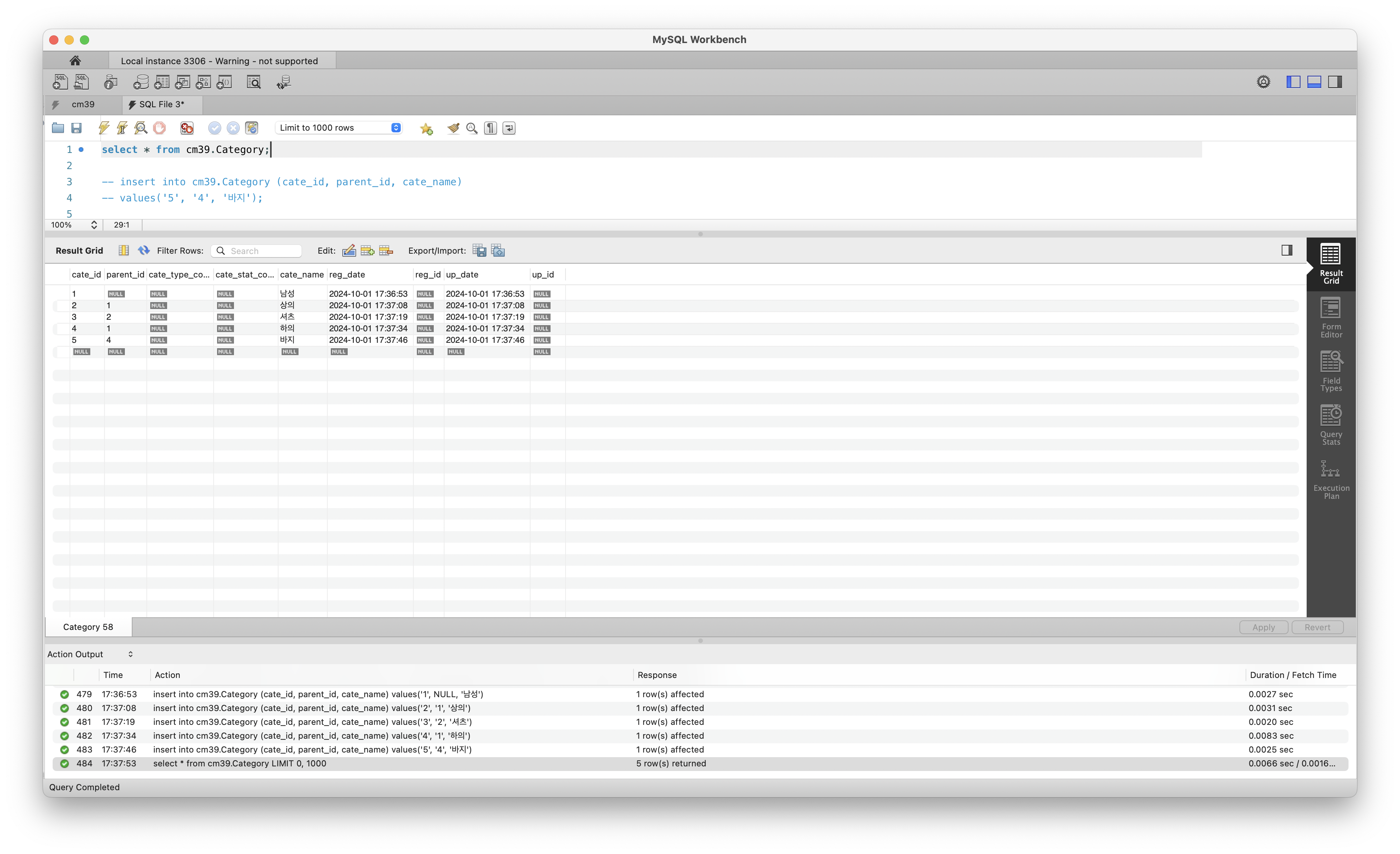Run Explain on the current statement
The image size is (1400, 854).
coord(141,128)
